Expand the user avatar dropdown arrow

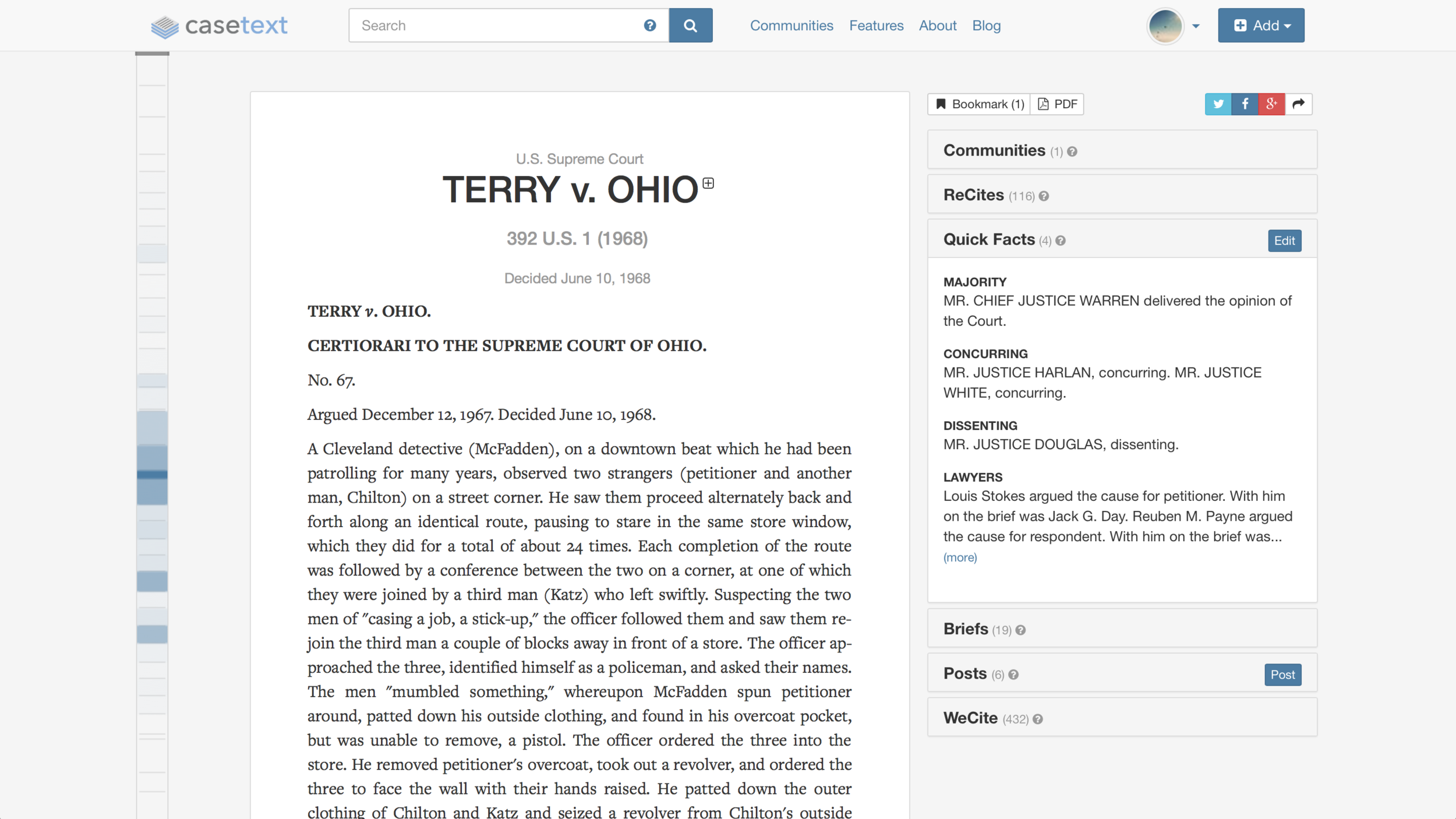pos(1196,26)
